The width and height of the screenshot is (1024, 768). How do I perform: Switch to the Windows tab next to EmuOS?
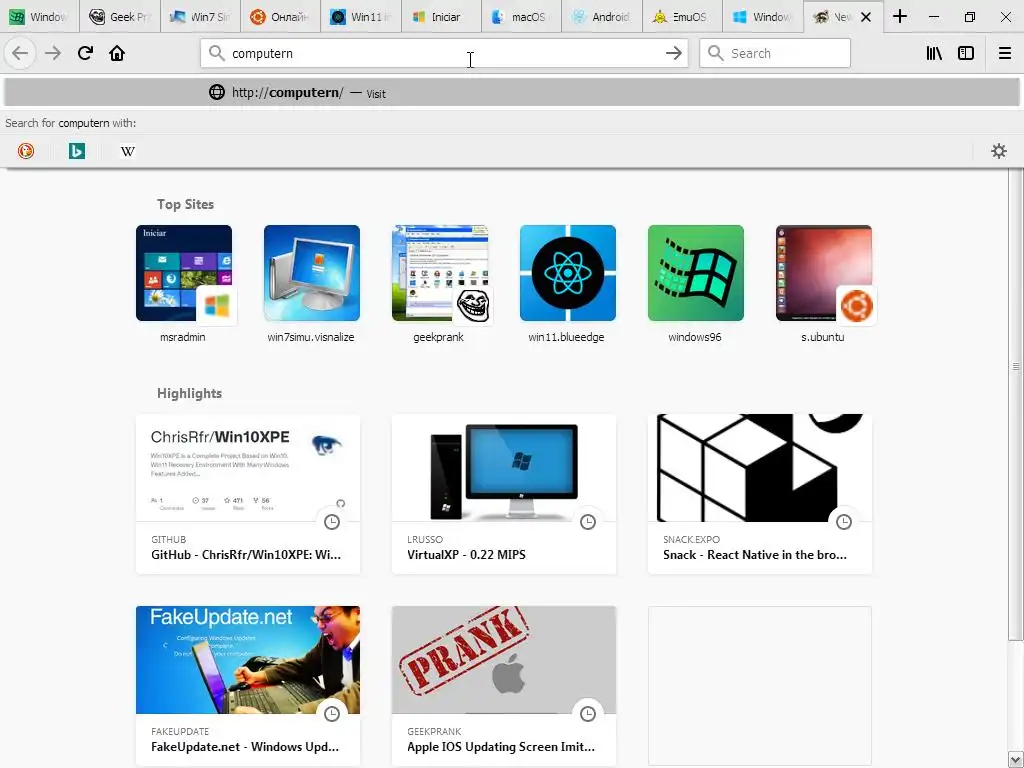click(x=763, y=16)
